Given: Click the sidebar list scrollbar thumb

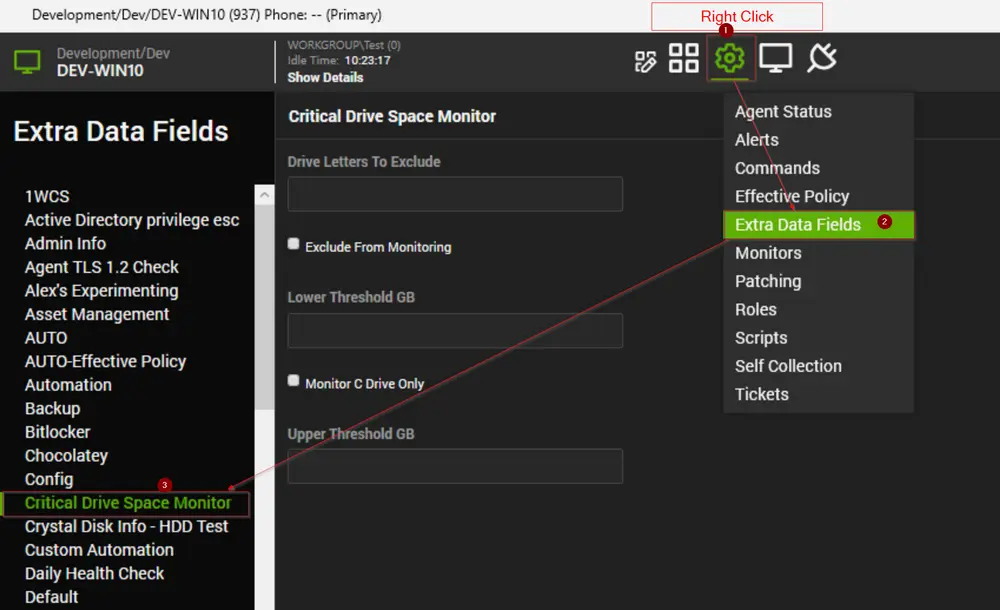Looking at the screenshot, I should point(265,308).
